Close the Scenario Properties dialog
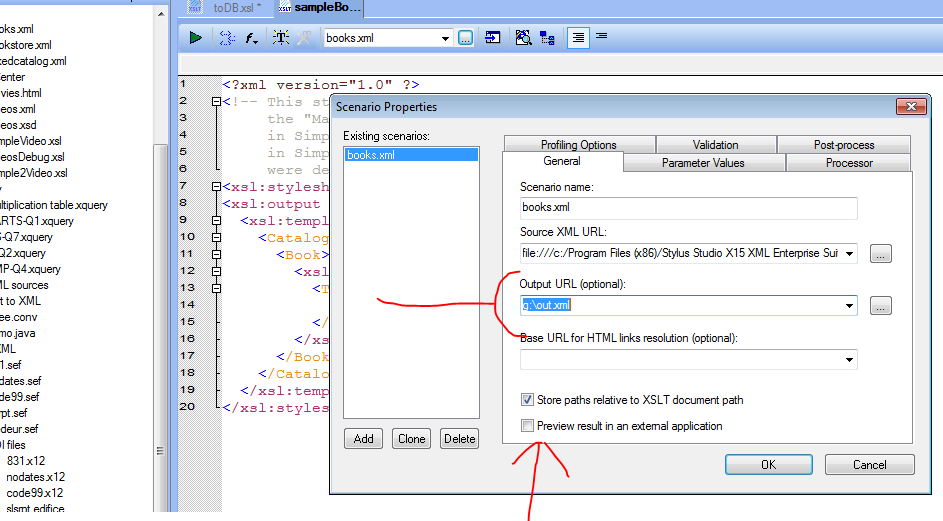Image resolution: width=943 pixels, height=521 pixels. (x=911, y=106)
